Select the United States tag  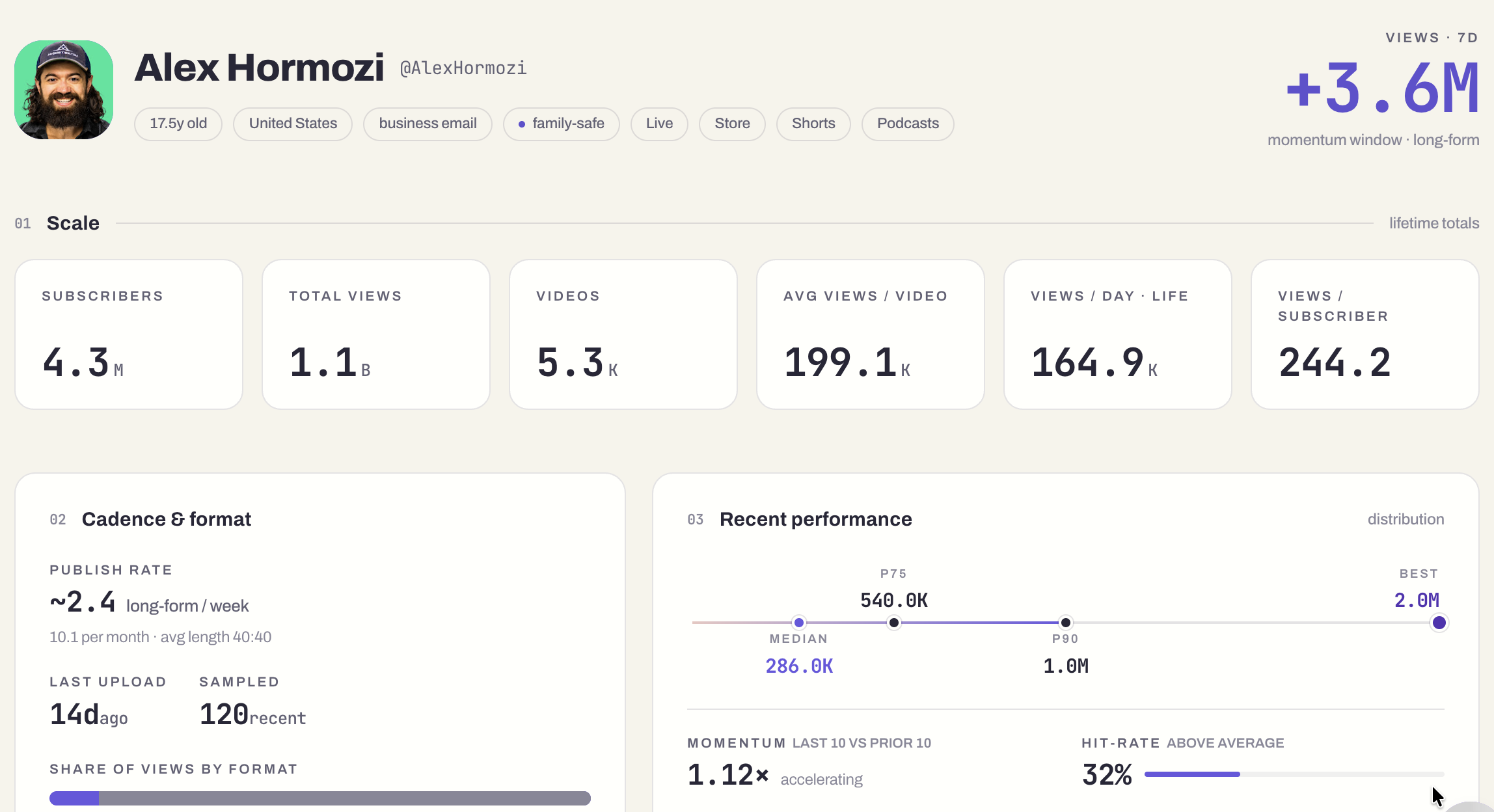point(293,124)
